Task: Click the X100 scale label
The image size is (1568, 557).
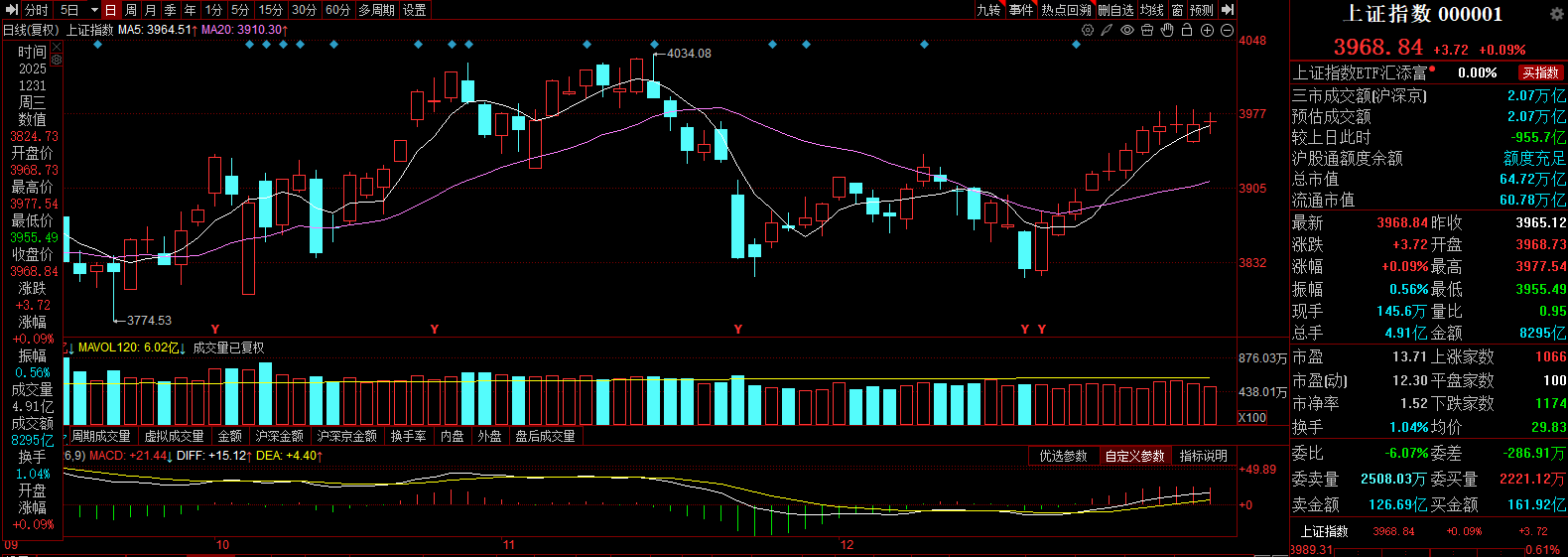Action: coord(1252,417)
